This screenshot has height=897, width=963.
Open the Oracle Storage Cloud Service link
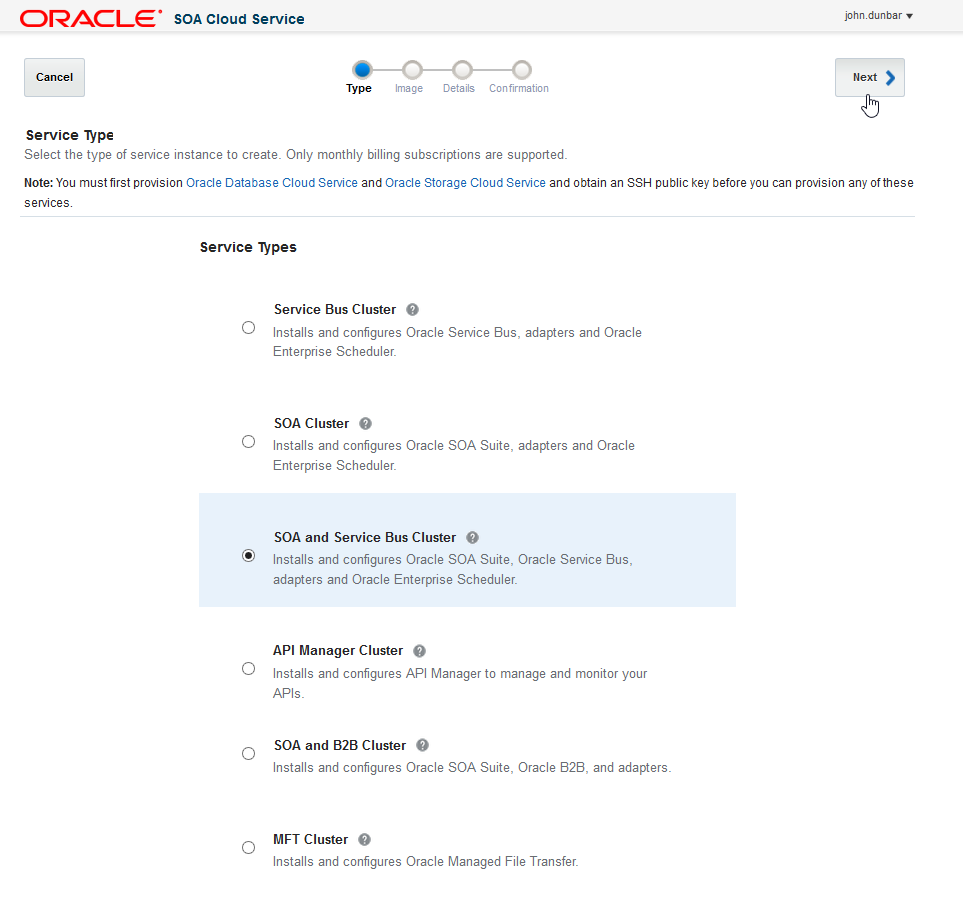point(464,182)
